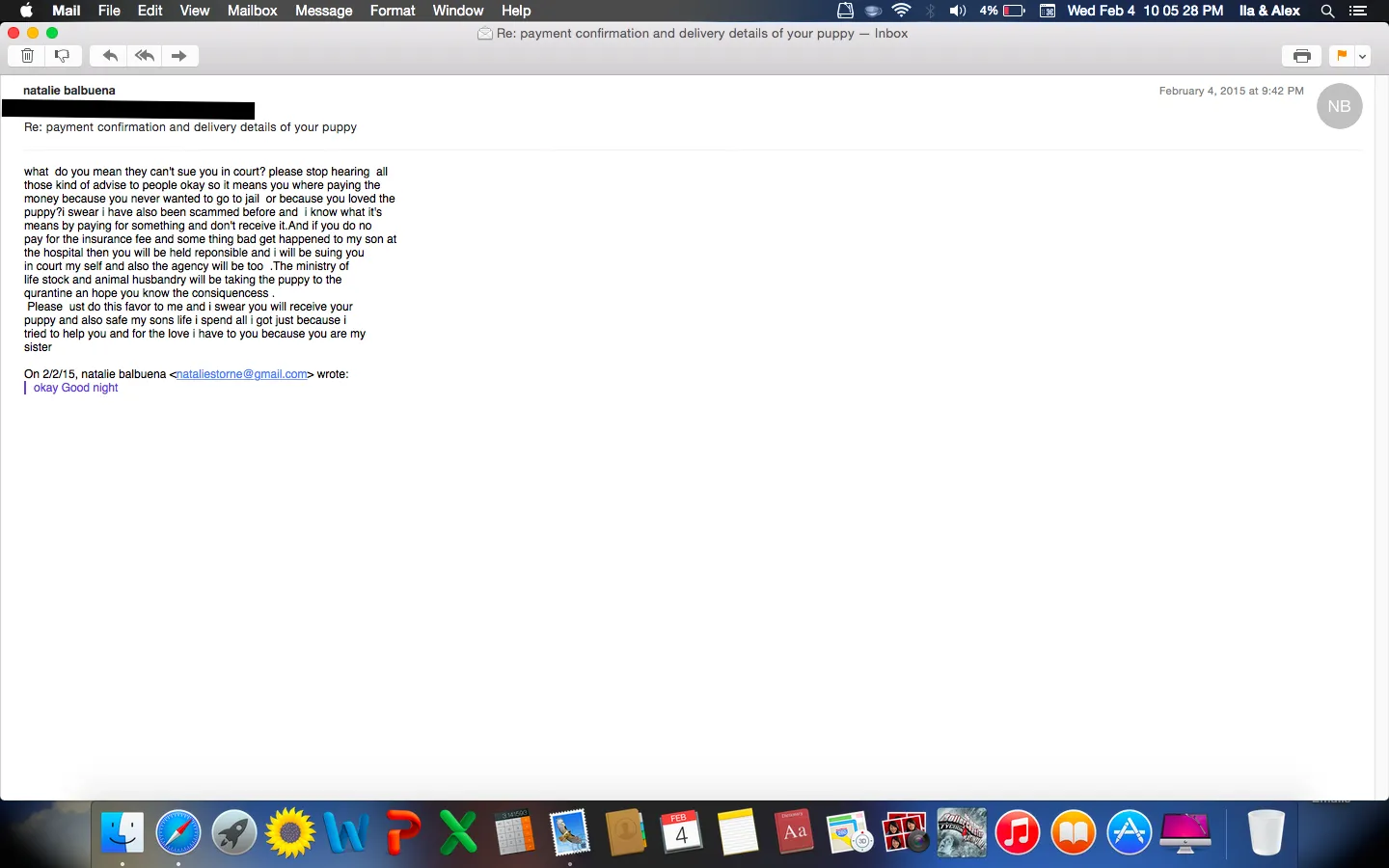Open the Apple menu
Screen dimensions: 1389x868
pyautogui.click(x=26, y=11)
